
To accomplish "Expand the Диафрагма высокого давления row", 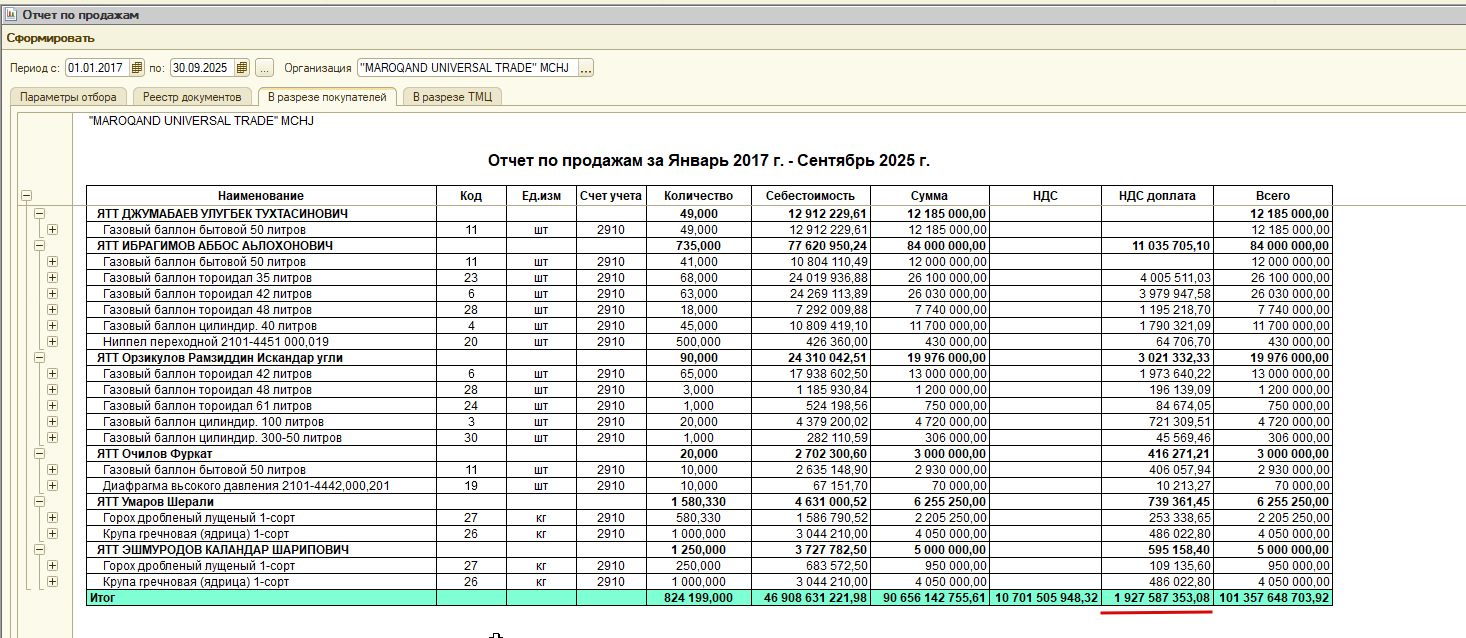I will click(x=52, y=485).
